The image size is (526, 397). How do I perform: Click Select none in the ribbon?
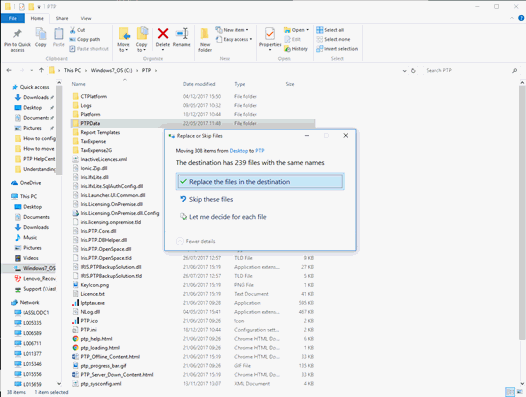[333, 39]
